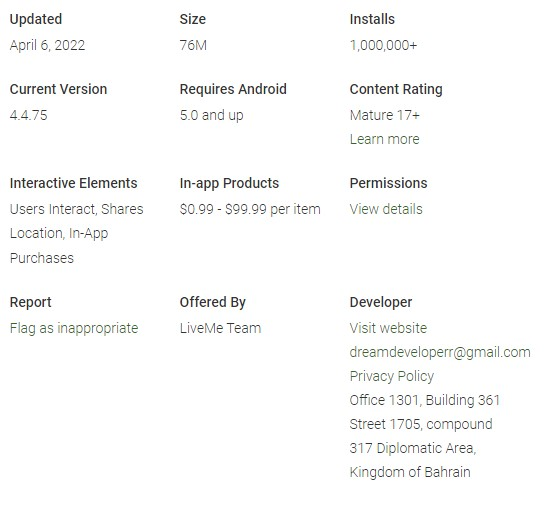Click View details under Permissions
Screen dimensions: 547x519
[x=386, y=209]
